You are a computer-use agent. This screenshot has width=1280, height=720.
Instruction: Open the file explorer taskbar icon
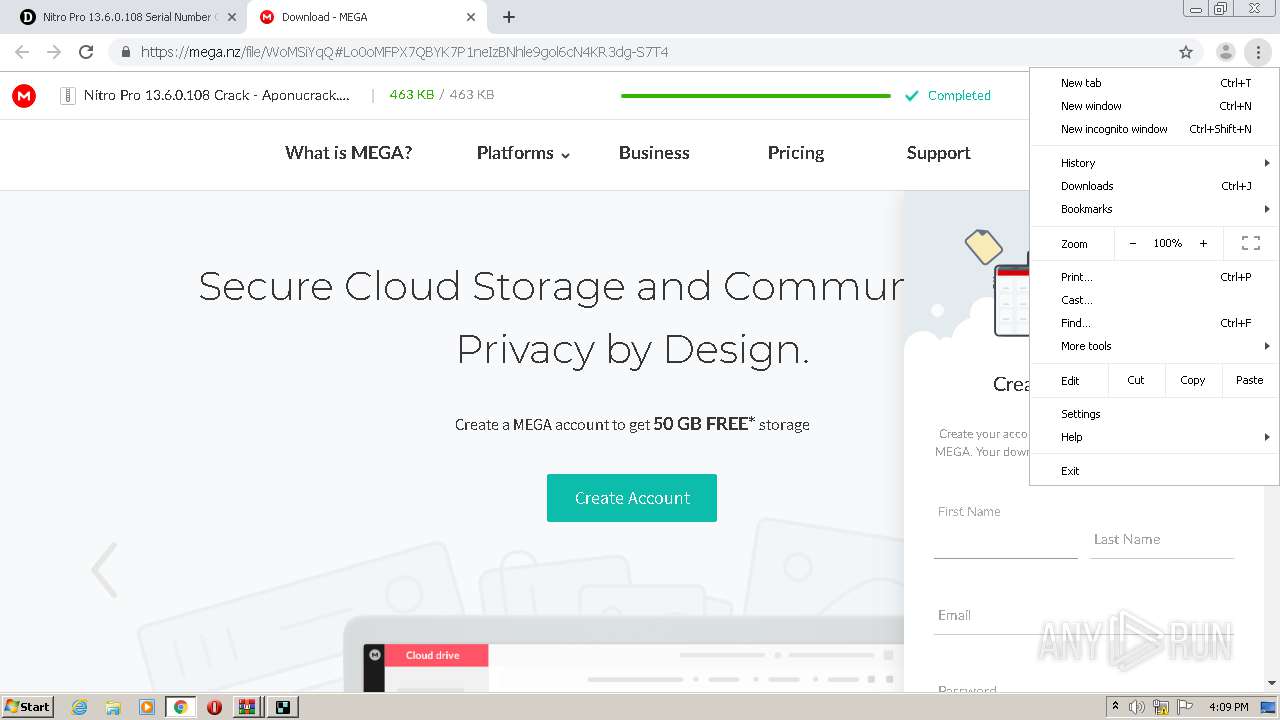(x=113, y=707)
